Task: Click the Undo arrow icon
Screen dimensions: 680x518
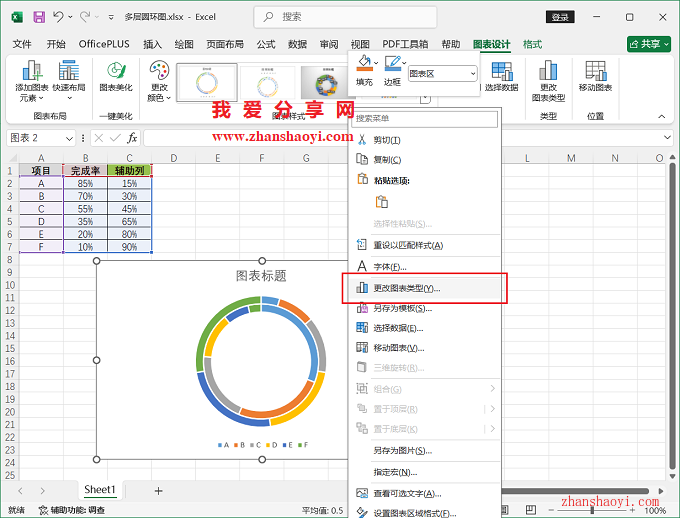Action: click(x=59, y=17)
